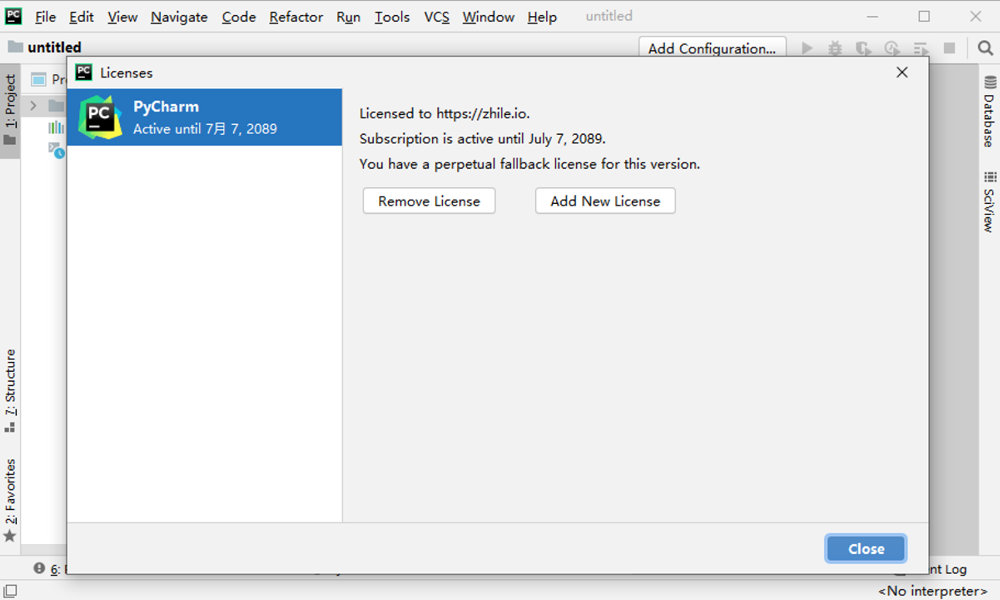The image size is (1000, 600).
Task: Click the green Run toolbar icon
Action: 807,48
